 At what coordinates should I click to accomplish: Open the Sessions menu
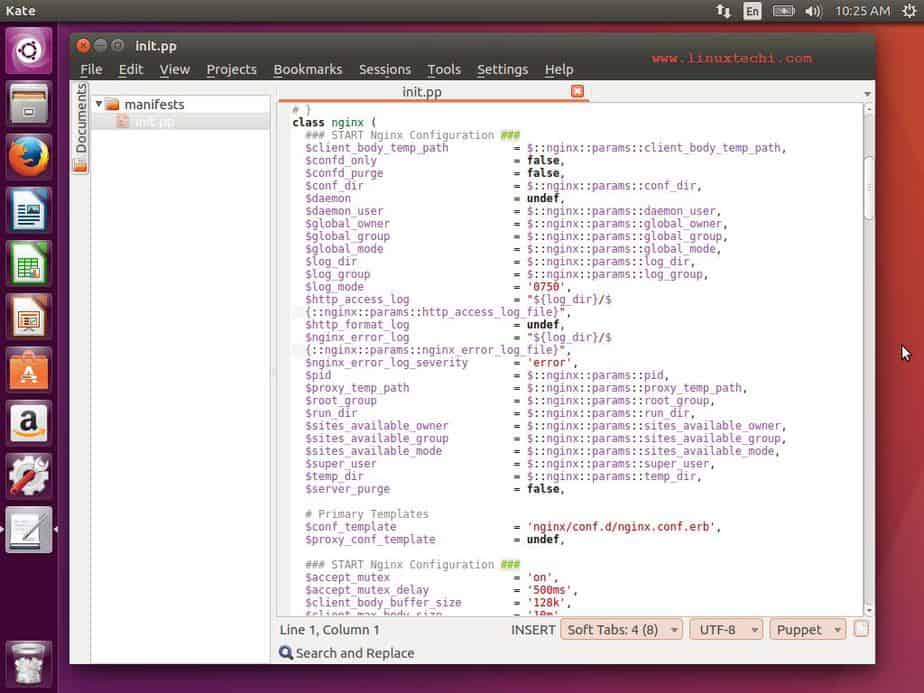(x=385, y=69)
